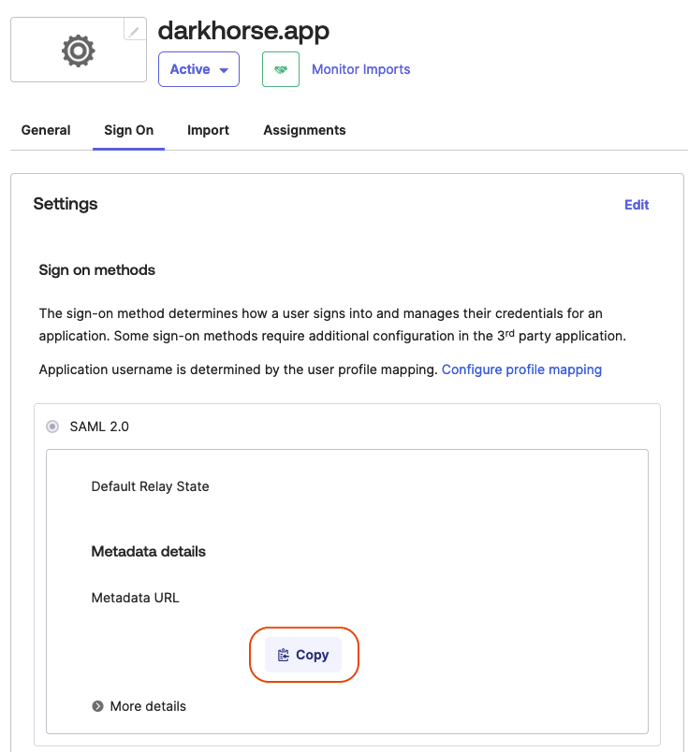The image size is (688, 752).
Task: Expand the More details section
Action: coord(147,706)
